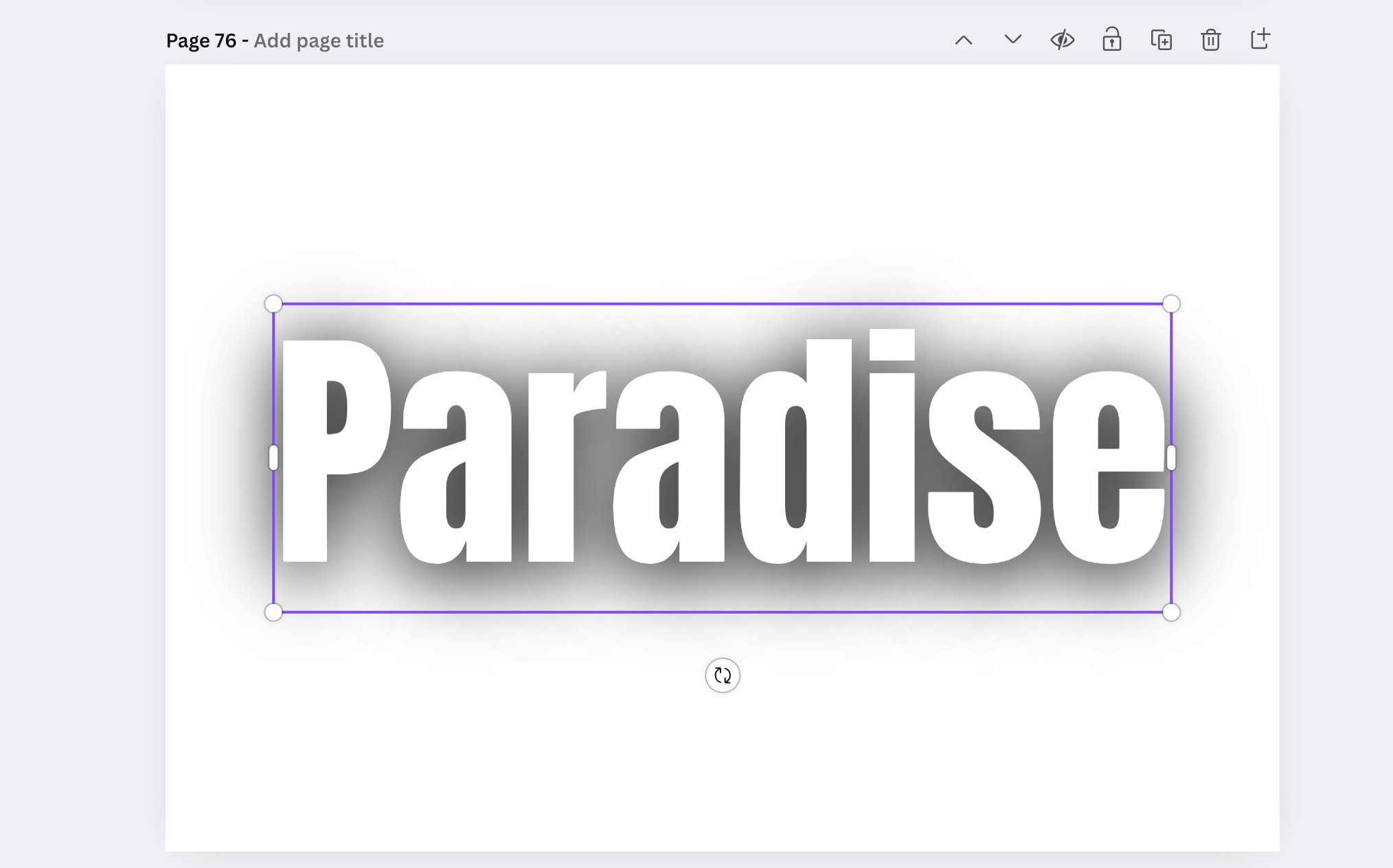The width and height of the screenshot is (1393, 868).
Task: Click the bottom-right corner resize handle
Action: click(1171, 612)
